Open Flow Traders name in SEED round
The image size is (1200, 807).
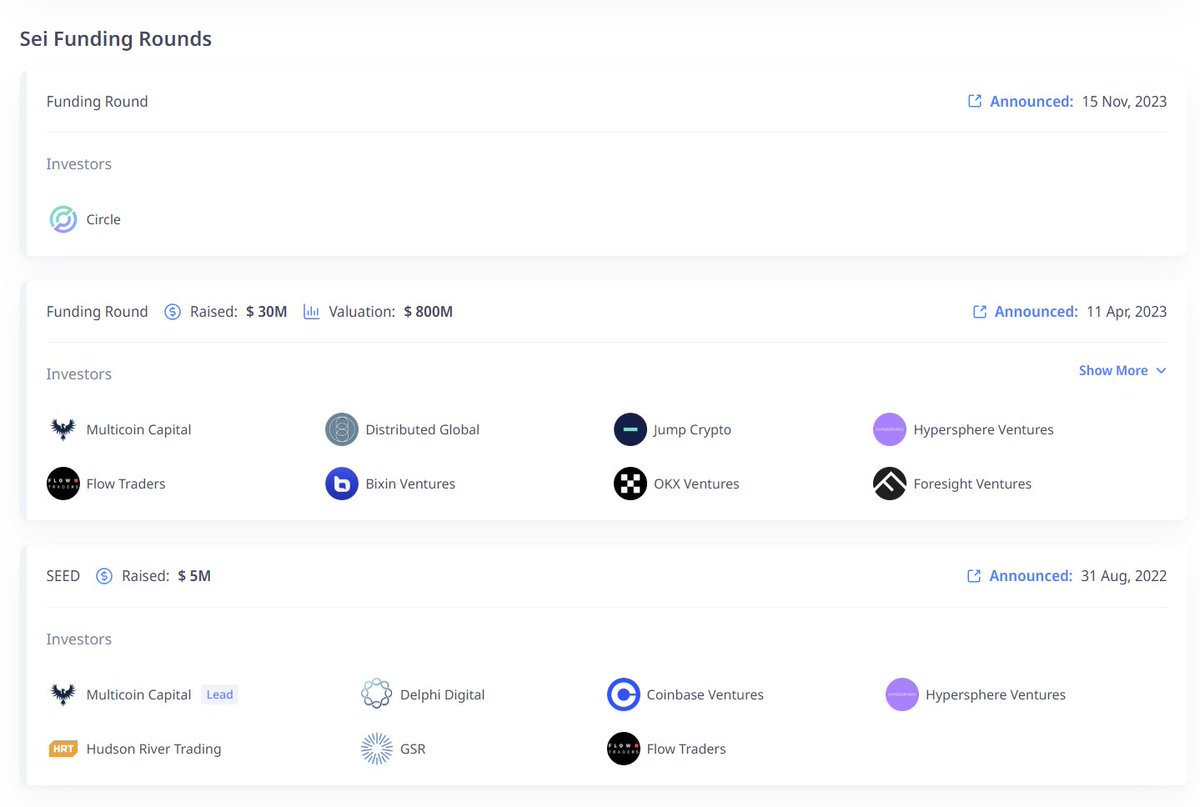click(x=686, y=749)
